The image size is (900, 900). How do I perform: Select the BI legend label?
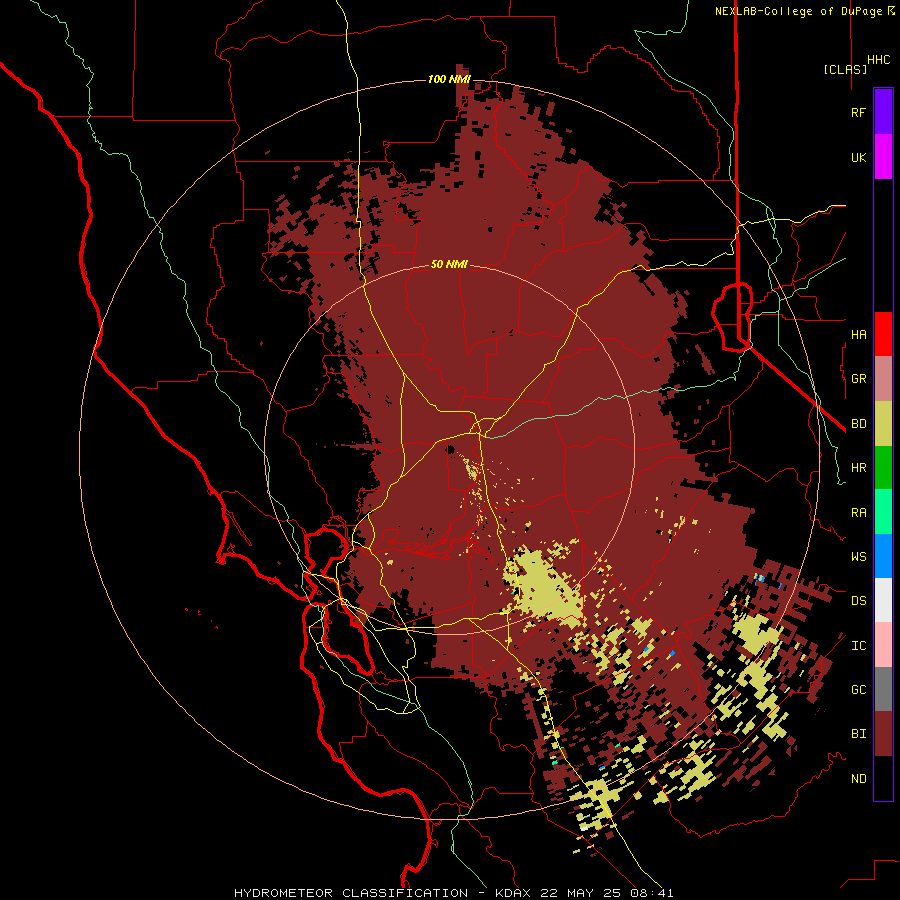(x=858, y=734)
